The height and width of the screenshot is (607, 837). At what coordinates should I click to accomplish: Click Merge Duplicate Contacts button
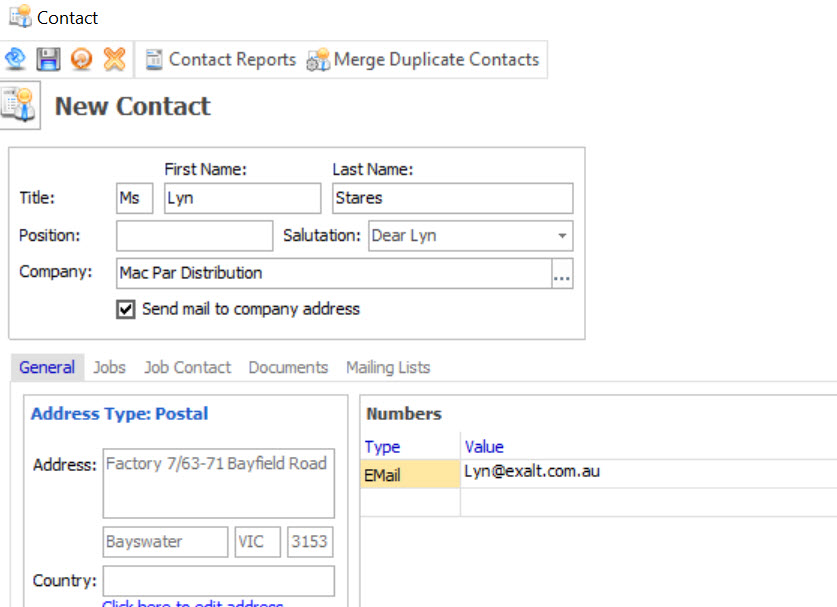(424, 60)
